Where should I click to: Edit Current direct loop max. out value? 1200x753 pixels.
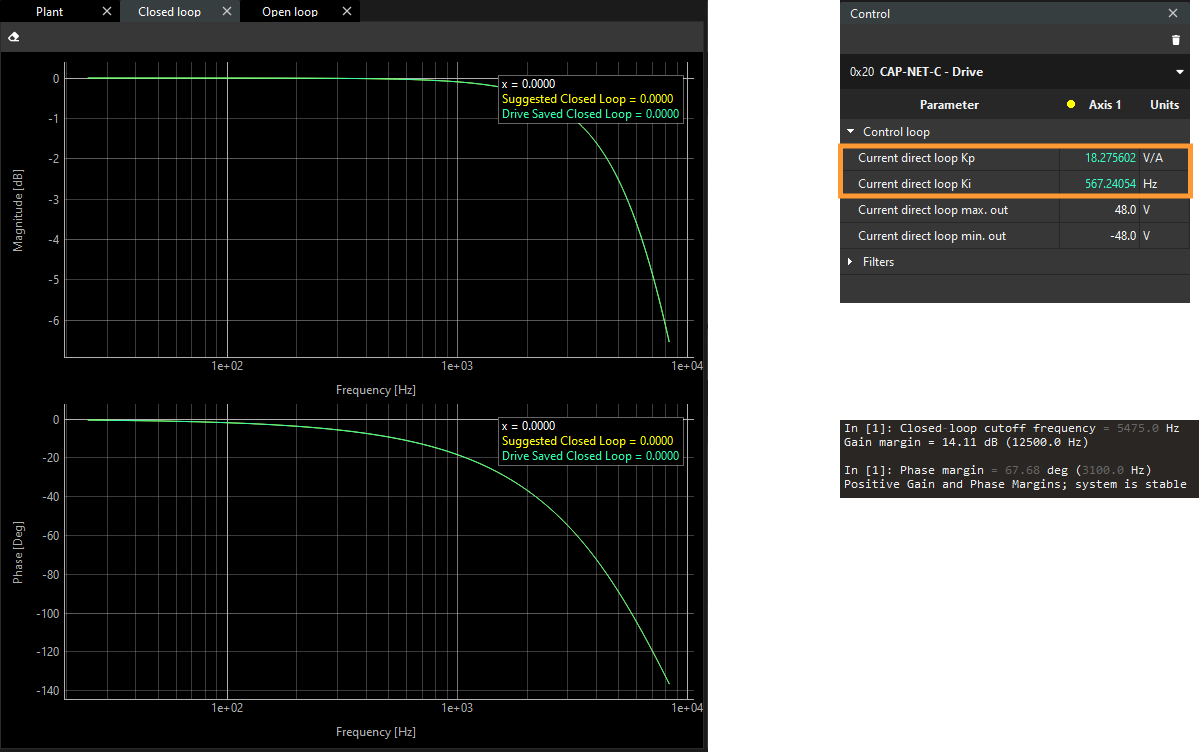1109,209
